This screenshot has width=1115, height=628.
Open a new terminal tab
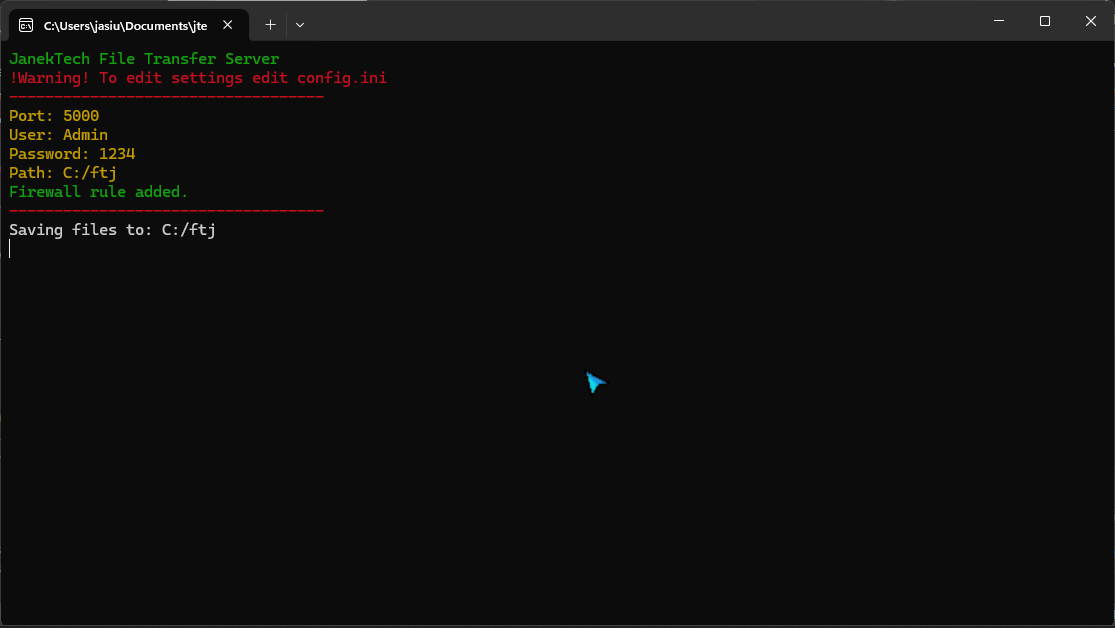click(270, 25)
